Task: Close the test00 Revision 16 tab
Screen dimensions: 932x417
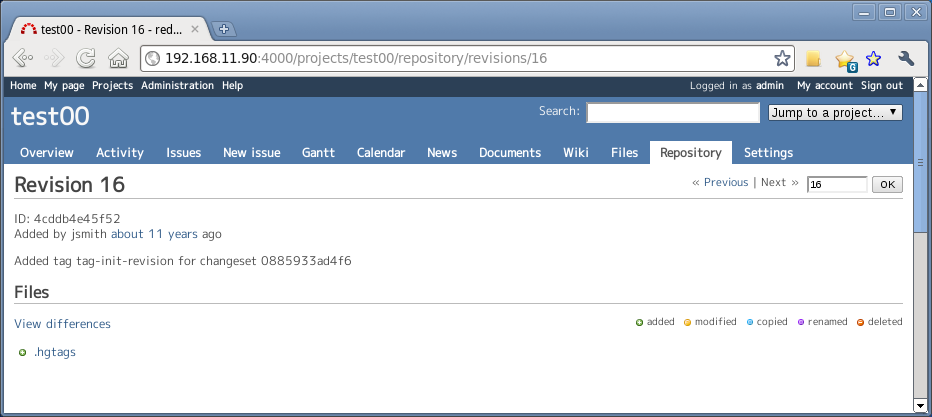Action: coord(194,29)
